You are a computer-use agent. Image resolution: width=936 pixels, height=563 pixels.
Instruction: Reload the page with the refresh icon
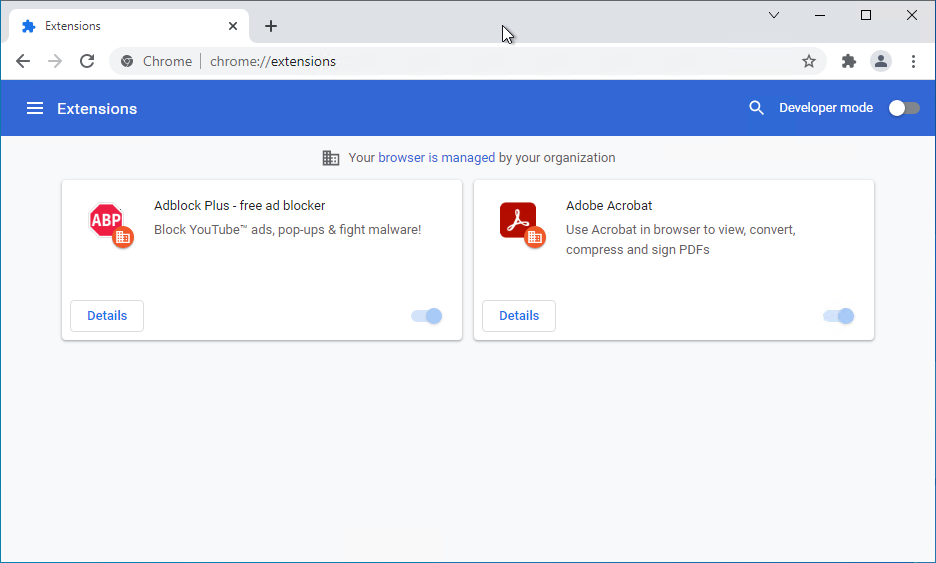tap(87, 61)
